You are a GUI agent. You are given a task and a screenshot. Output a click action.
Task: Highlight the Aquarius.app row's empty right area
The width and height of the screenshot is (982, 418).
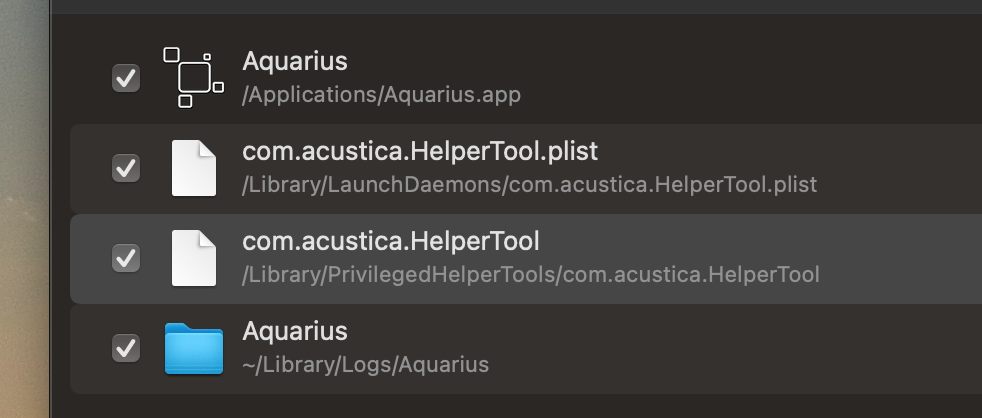800,78
